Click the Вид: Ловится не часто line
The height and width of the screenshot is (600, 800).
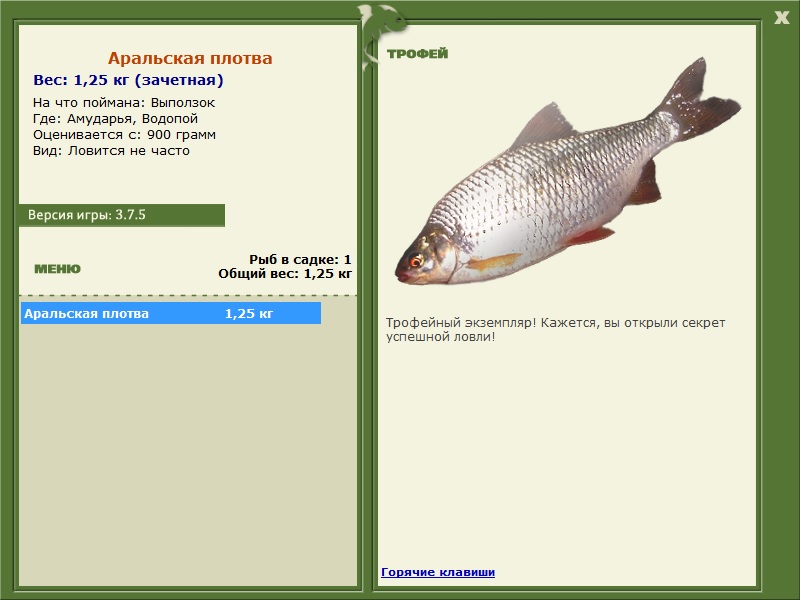[111, 151]
